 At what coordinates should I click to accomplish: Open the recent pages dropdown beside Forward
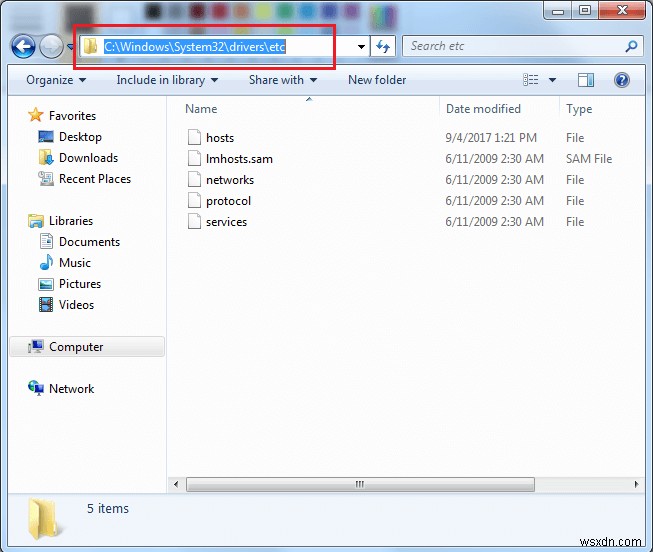(70, 47)
